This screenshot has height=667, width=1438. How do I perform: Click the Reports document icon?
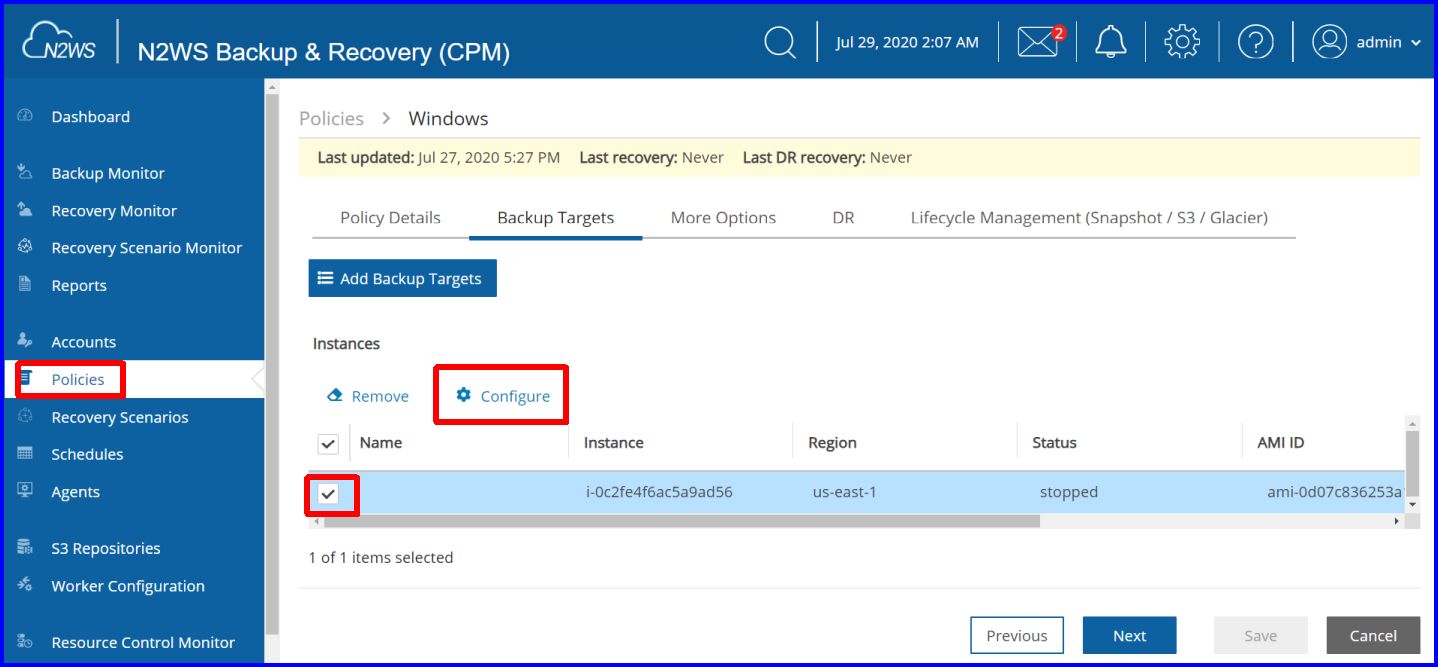(x=26, y=285)
